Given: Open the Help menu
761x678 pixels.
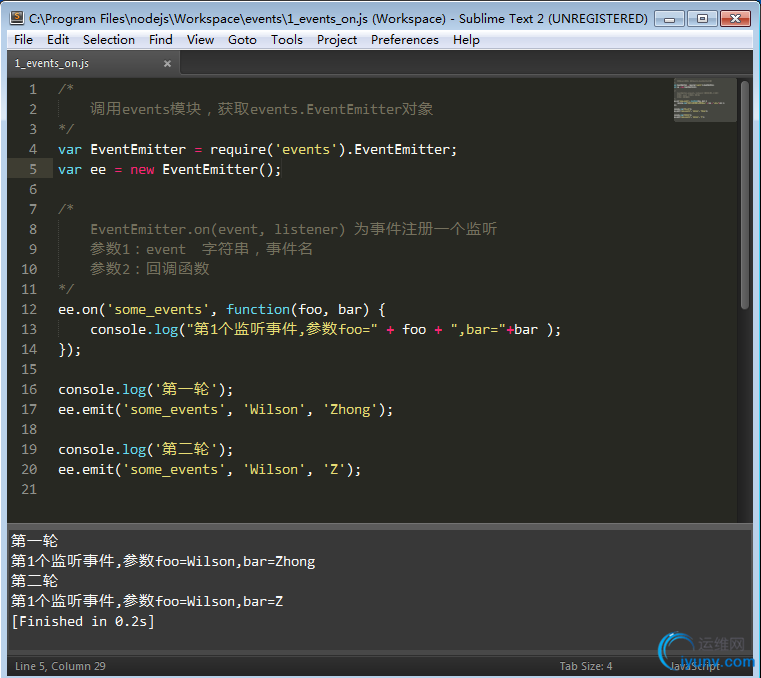Looking at the screenshot, I should coord(466,40).
